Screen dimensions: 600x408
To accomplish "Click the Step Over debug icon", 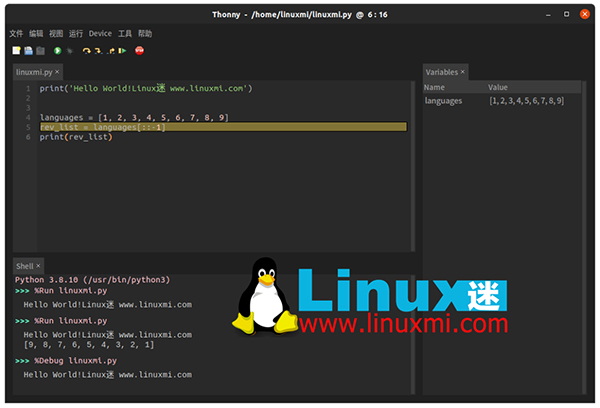I will (86, 51).
